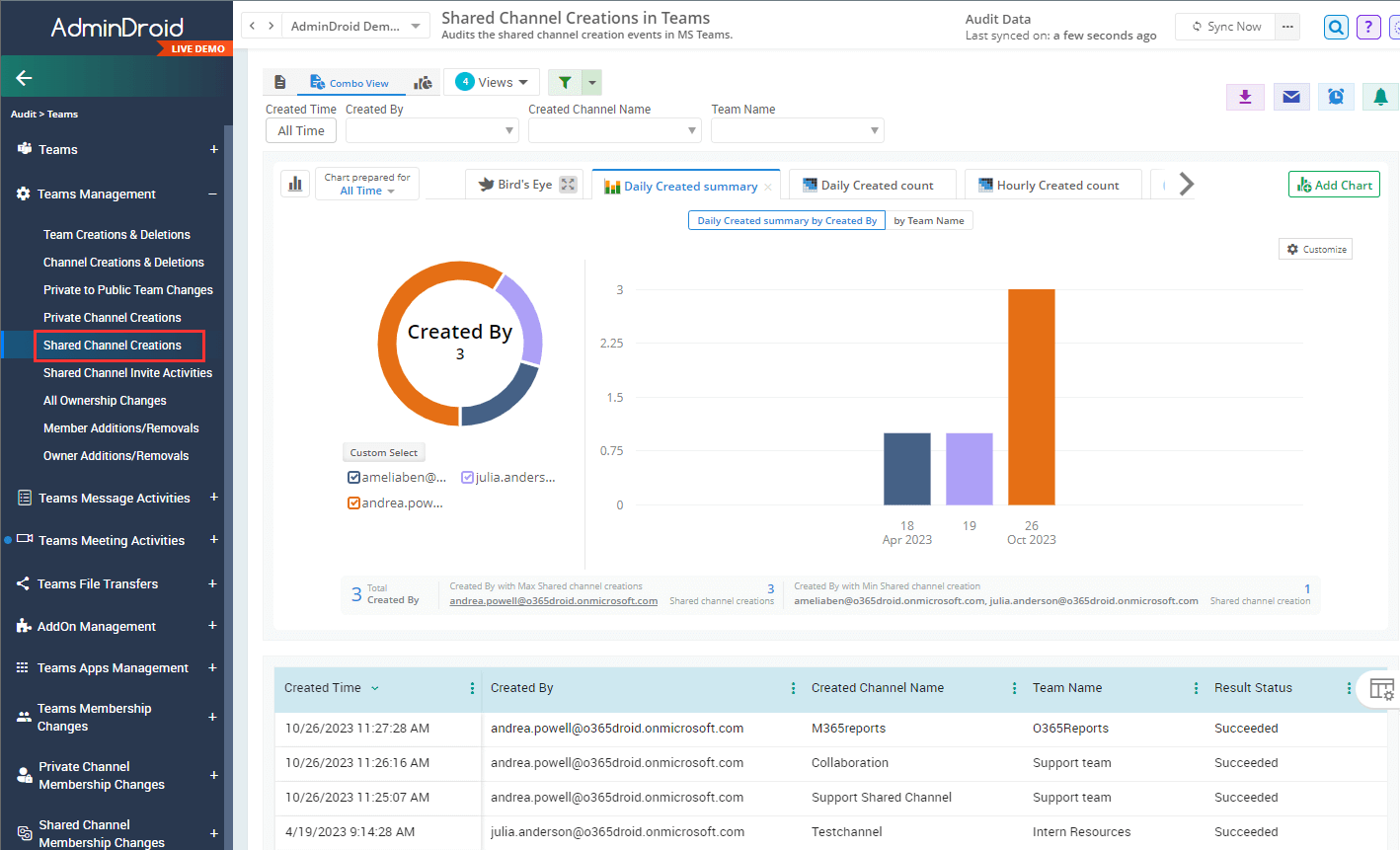This screenshot has height=850, width=1400.
Task: Open the Created By filter dropdown
Action: coord(431,130)
